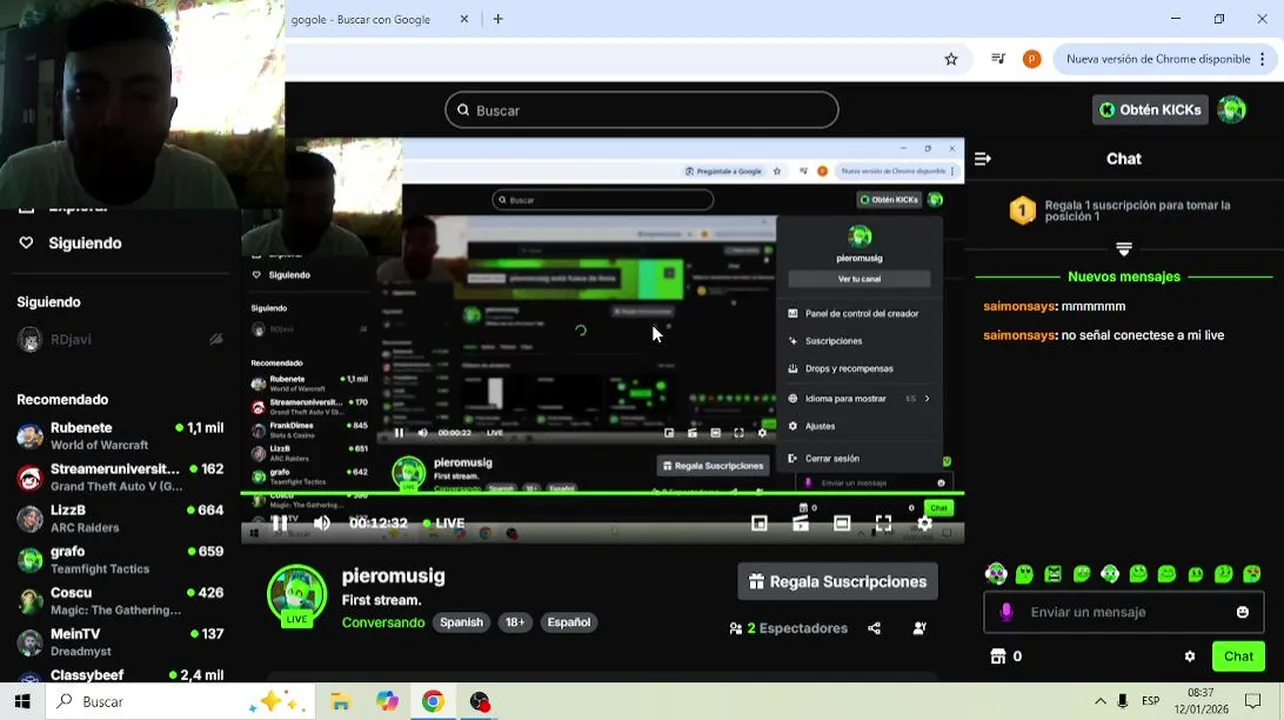Open Chrome profile P avatar

coord(1031,59)
